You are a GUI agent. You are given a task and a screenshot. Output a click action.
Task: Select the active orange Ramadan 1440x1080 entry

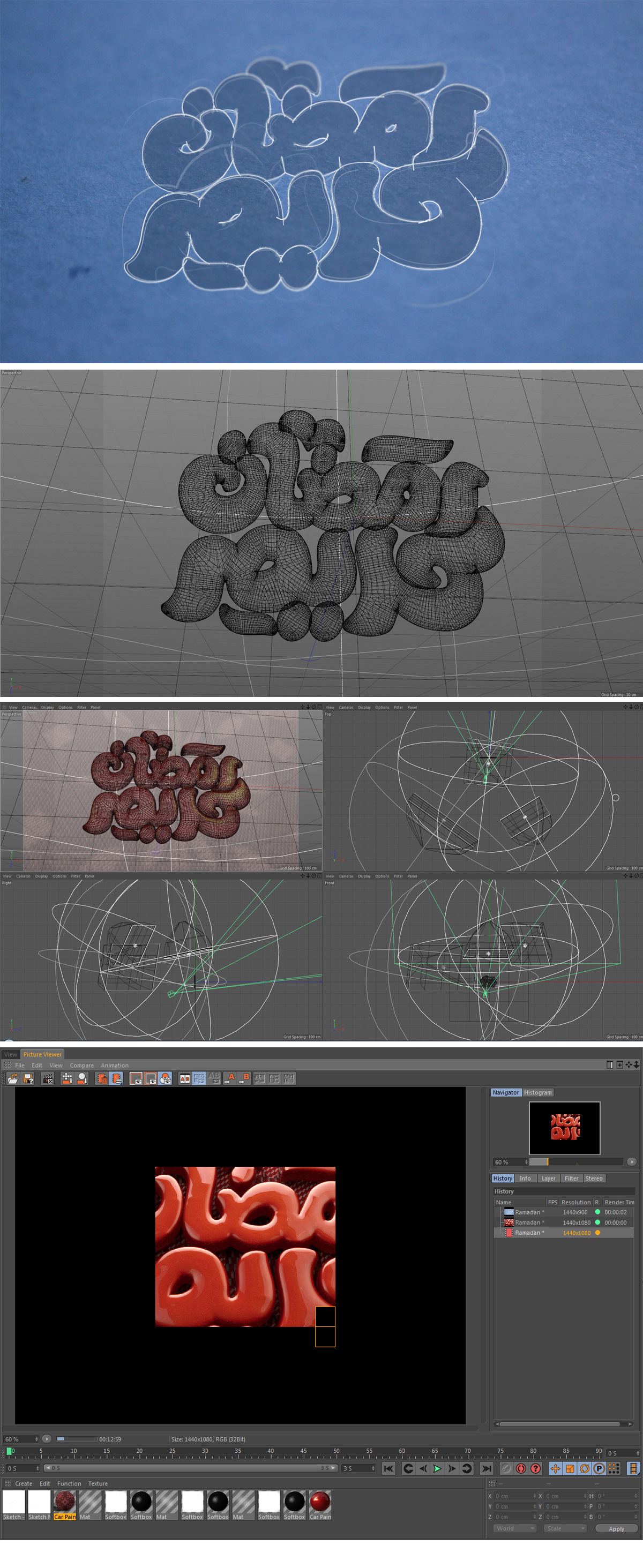(564, 1233)
